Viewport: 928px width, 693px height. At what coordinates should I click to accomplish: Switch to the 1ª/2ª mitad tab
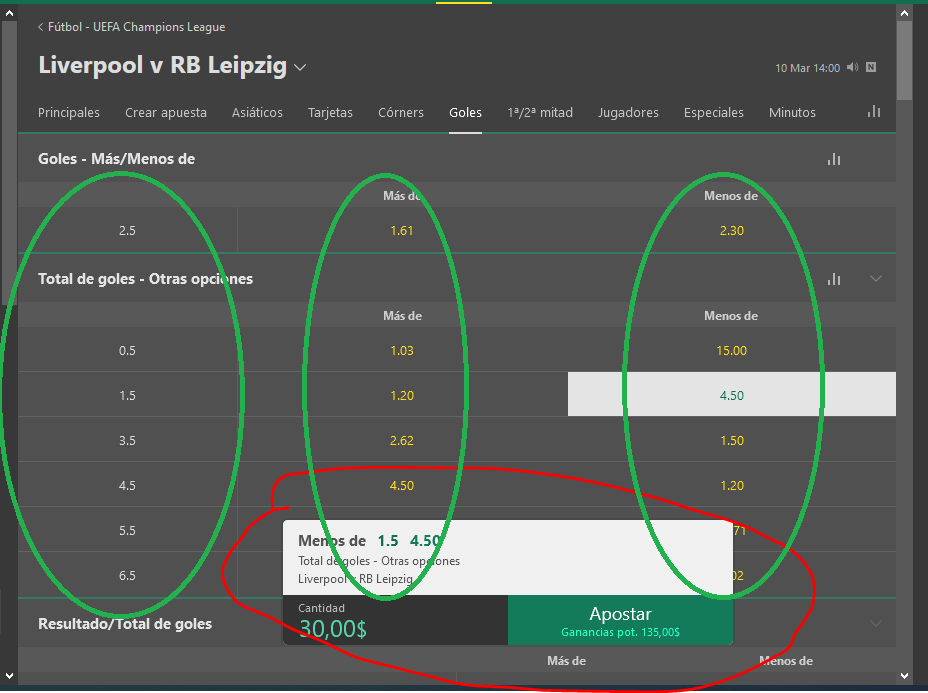click(540, 112)
